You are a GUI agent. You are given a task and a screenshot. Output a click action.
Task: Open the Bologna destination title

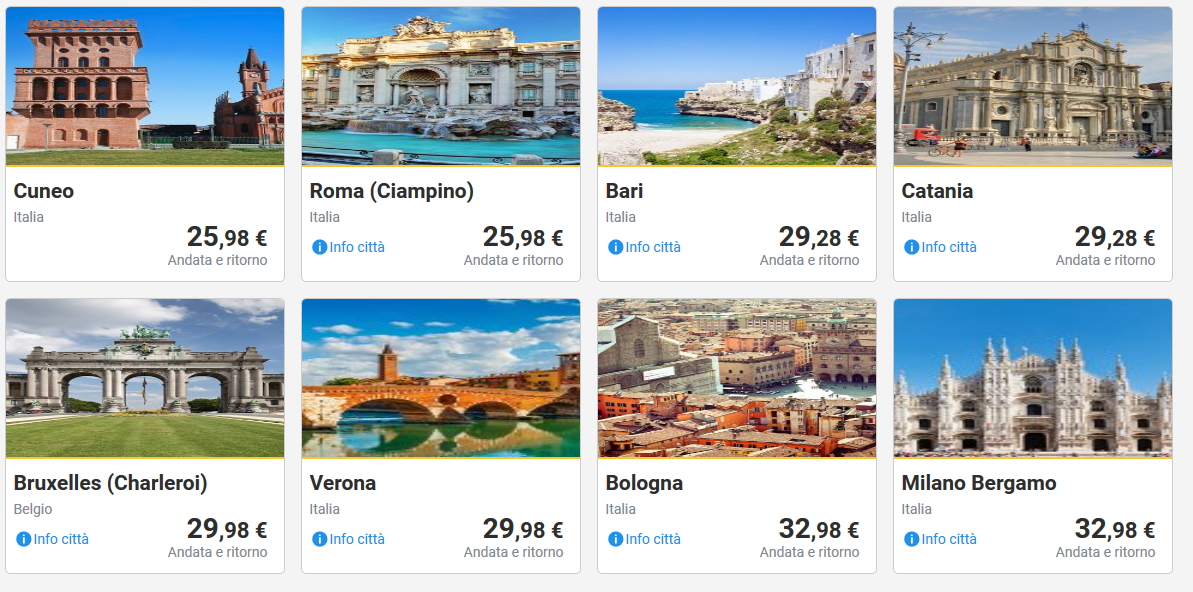pos(644,483)
